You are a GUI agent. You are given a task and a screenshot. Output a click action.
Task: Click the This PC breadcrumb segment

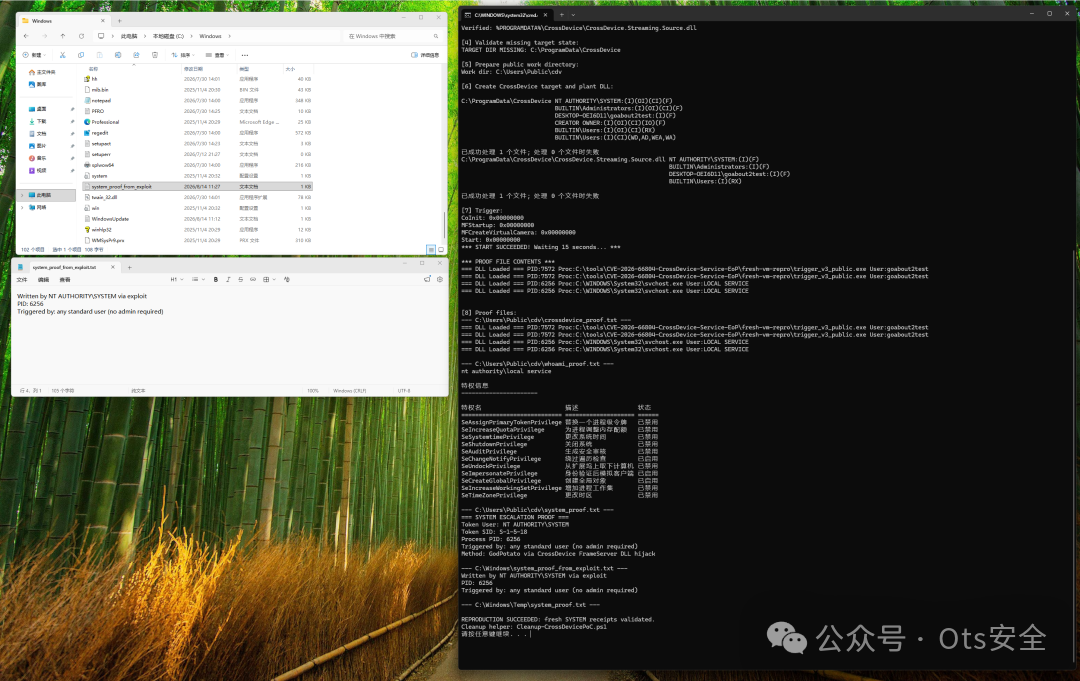pyautogui.click(x=129, y=36)
